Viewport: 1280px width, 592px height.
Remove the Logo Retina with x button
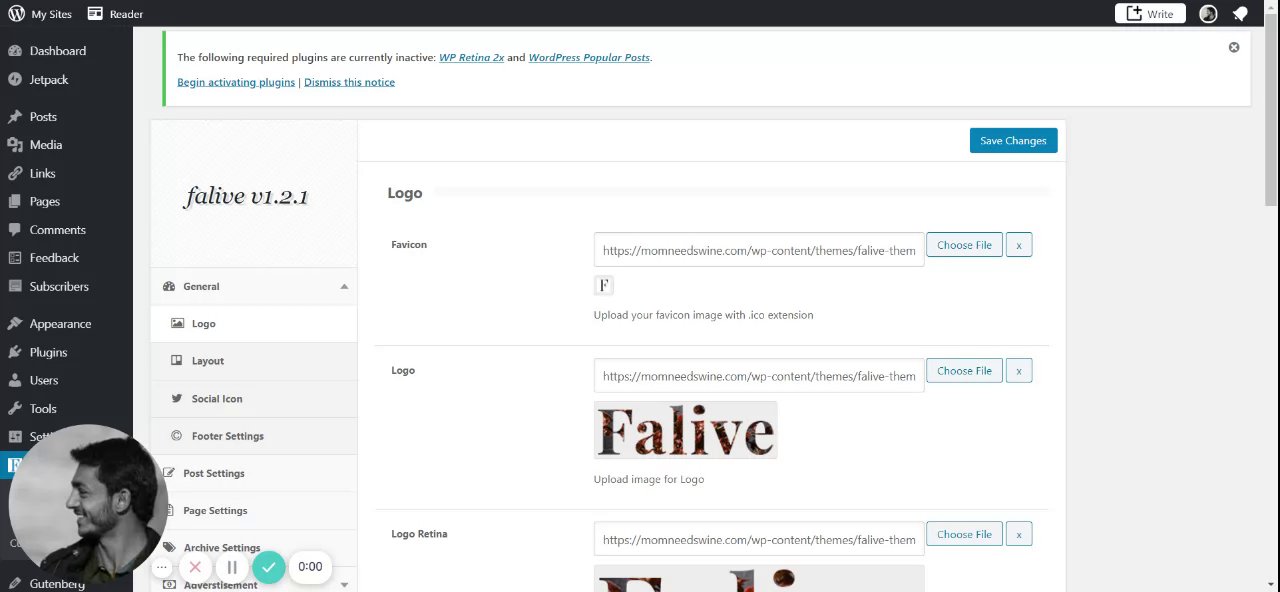click(x=1019, y=535)
